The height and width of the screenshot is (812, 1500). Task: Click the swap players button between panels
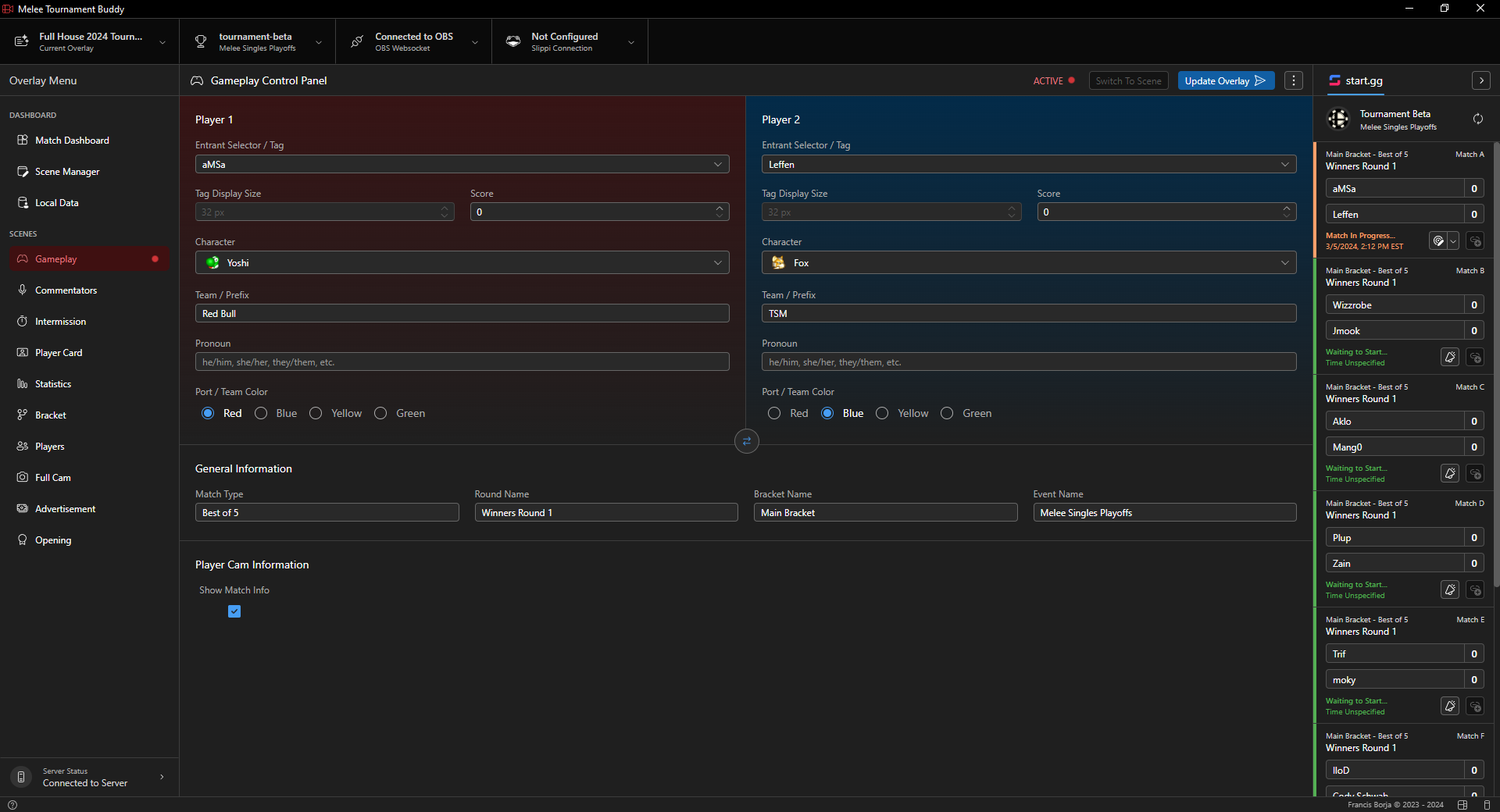[747, 442]
